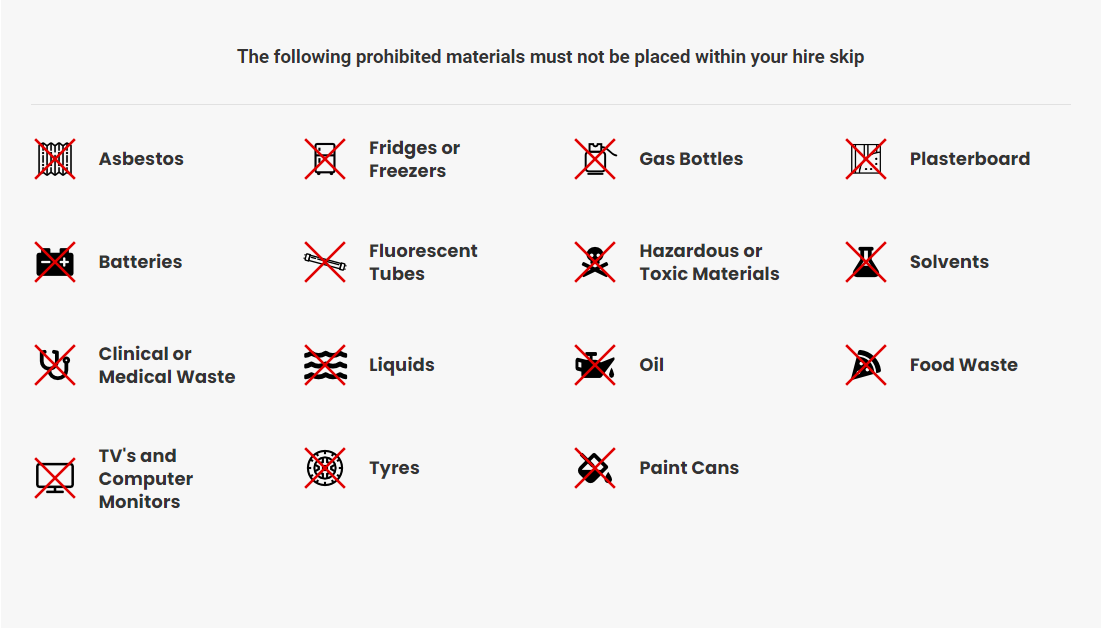Click the crossed-out tyre icon
The width and height of the screenshot is (1101, 628).
325,468
